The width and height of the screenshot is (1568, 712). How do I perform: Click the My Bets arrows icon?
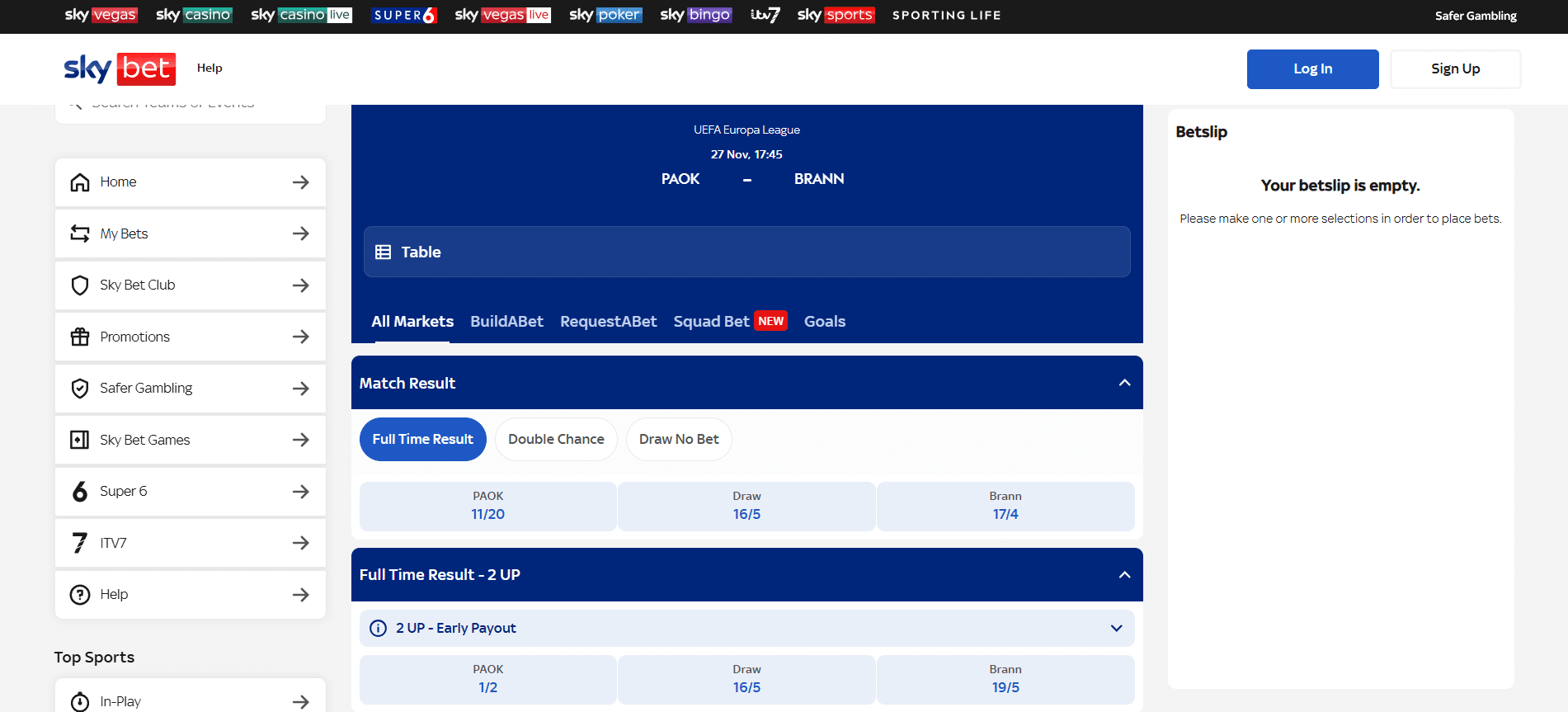[x=80, y=233]
